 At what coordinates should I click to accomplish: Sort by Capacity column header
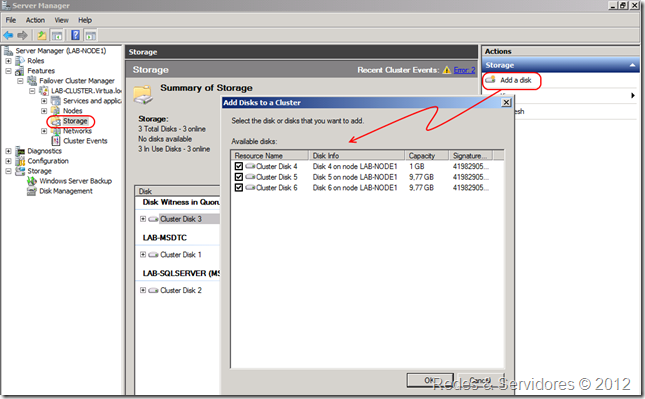pyautogui.click(x=427, y=155)
